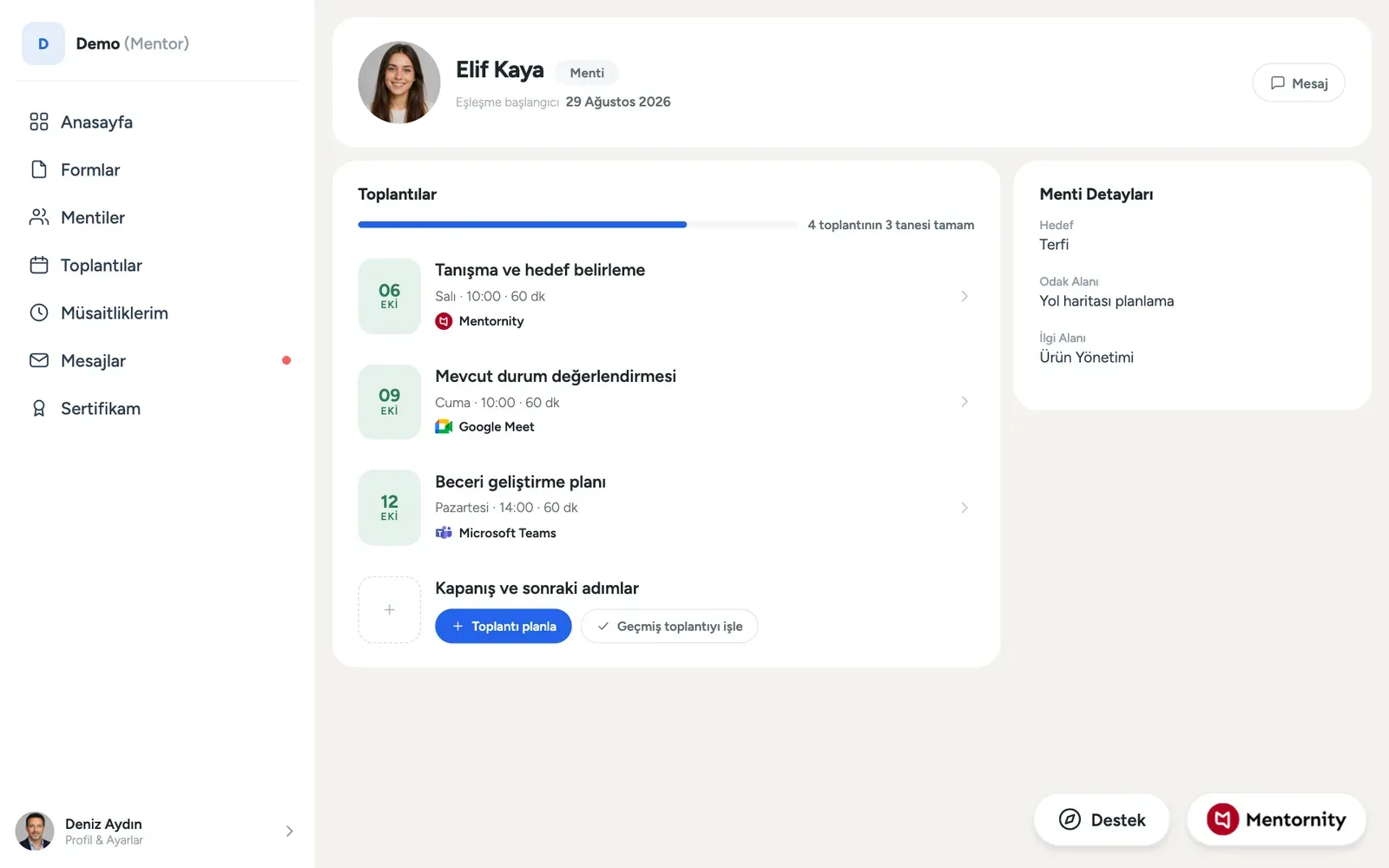Click the Microsoft Teams logo icon
1389x868 pixels.
[x=444, y=533]
